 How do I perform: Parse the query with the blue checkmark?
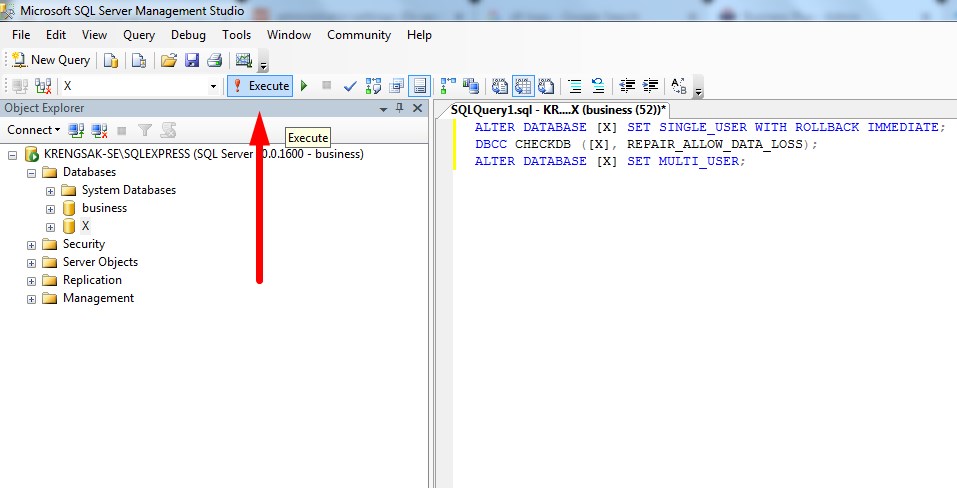pyautogui.click(x=350, y=86)
